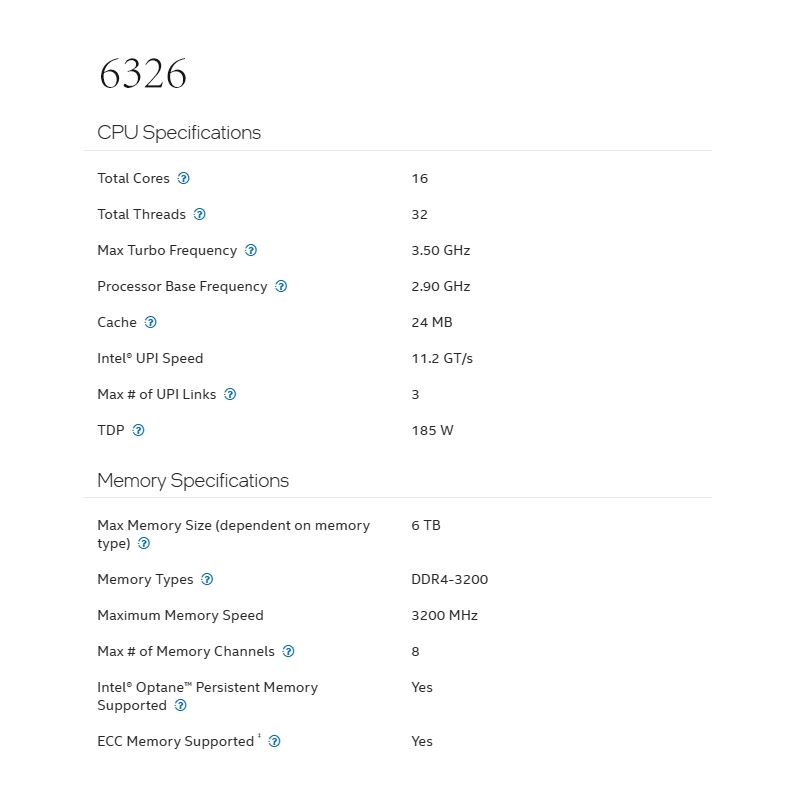Click the 185 W TDP value
Screen dimensions: 800x800
(x=432, y=430)
